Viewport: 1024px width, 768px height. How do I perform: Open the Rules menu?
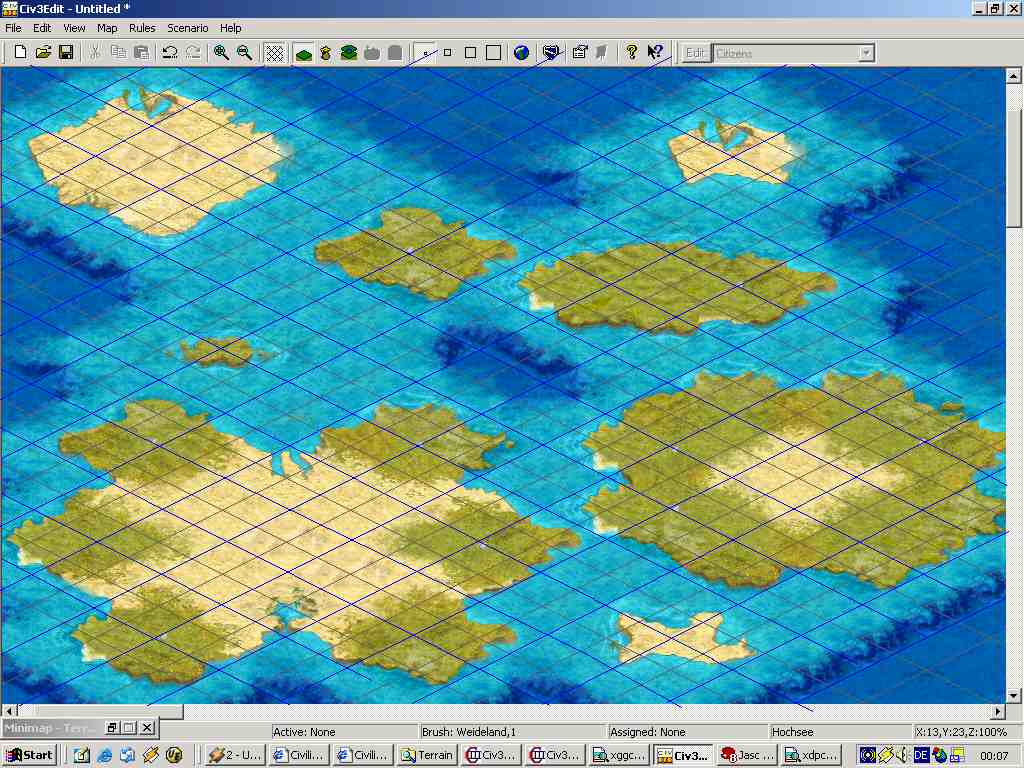pyautogui.click(x=142, y=28)
